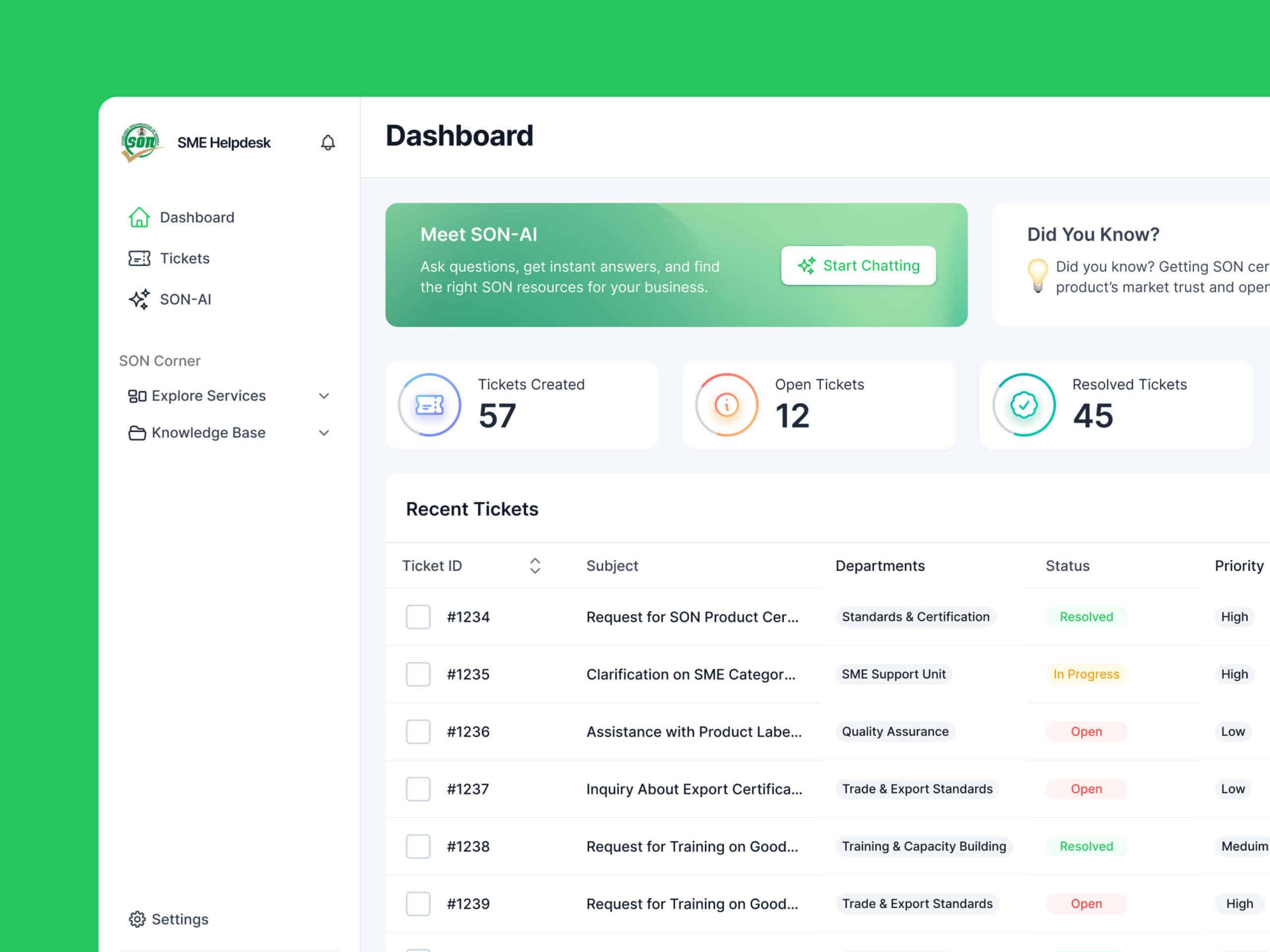The image size is (1270, 952).
Task: Click the Tickets Created ticket icon
Action: point(430,405)
